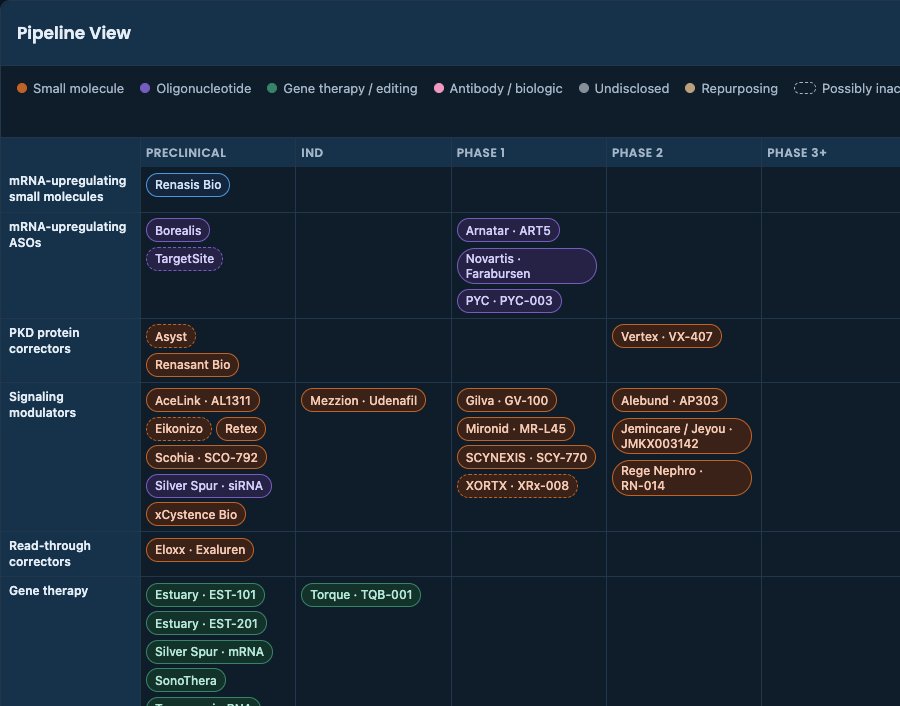The width and height of the screenshot is (900, 706).
Task: Open the TargetSite dashed pill
Action: (x=184, y=259)
